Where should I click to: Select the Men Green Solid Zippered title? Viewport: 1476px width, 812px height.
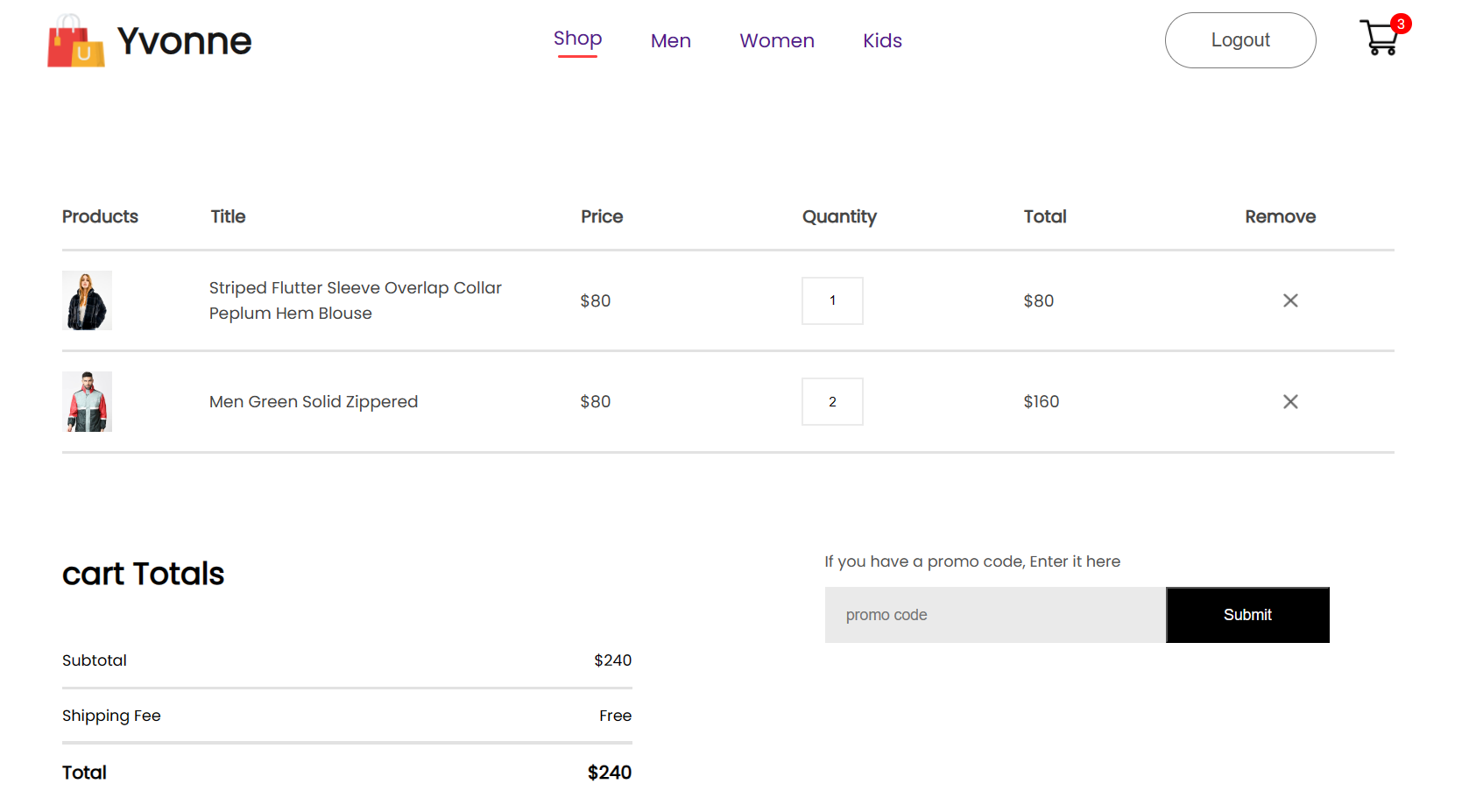point(314,401)
